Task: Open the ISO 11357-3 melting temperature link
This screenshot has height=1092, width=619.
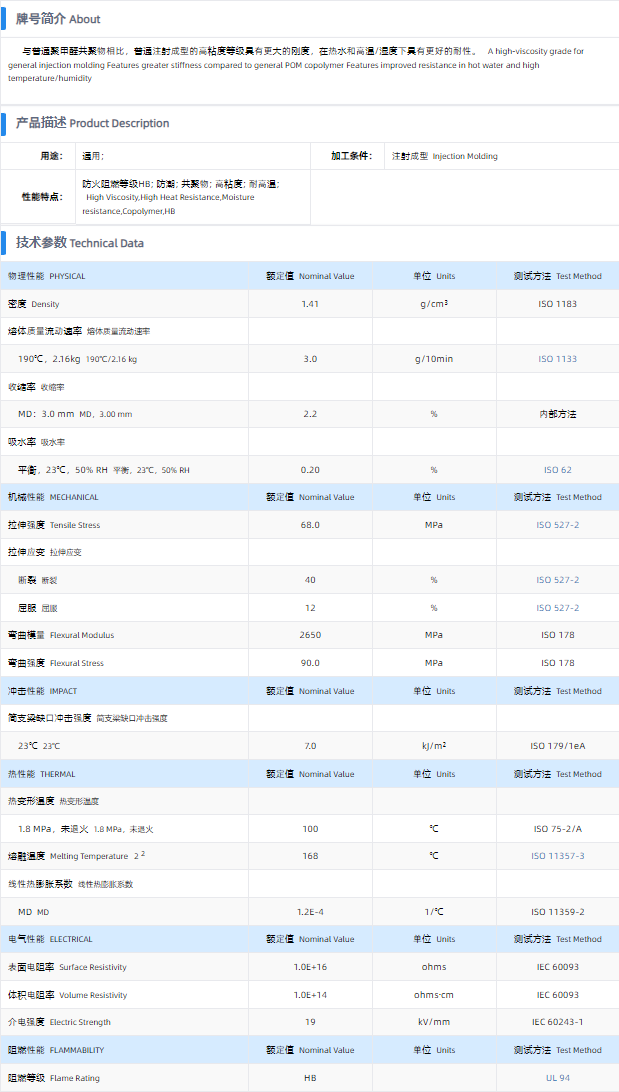Action: 557,856
